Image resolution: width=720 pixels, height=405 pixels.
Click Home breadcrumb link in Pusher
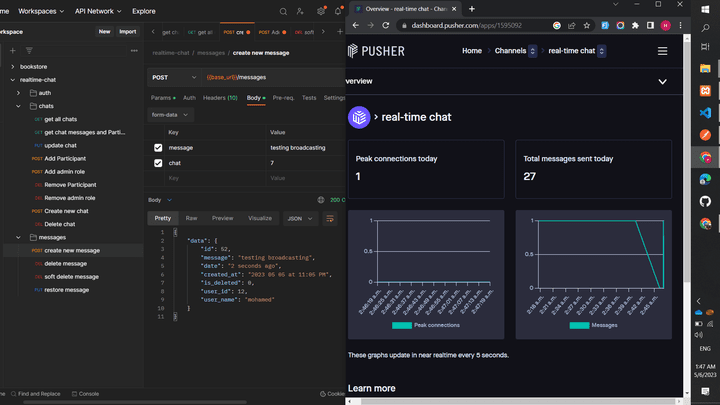coord(472,51)
